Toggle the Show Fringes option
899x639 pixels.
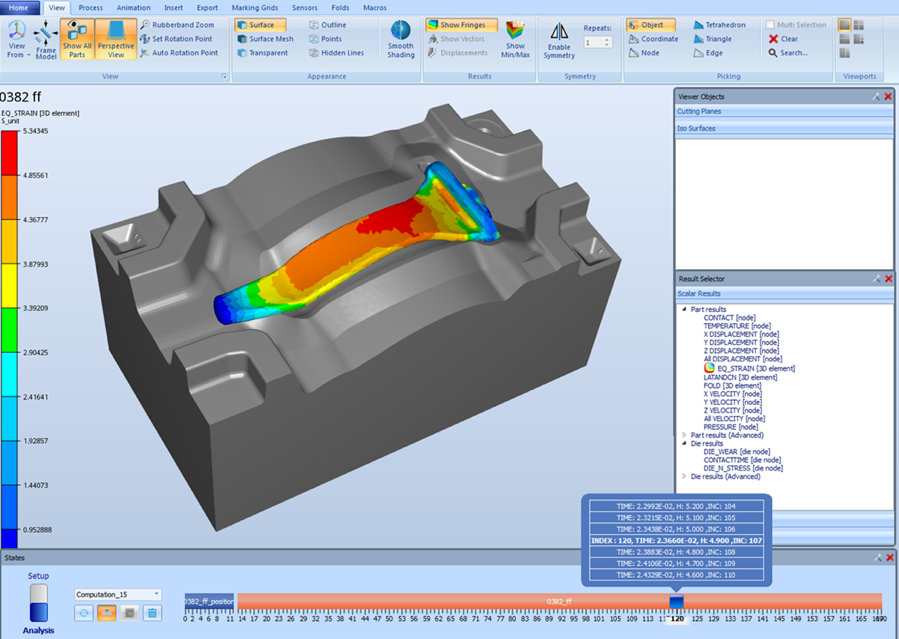point(461,25)
